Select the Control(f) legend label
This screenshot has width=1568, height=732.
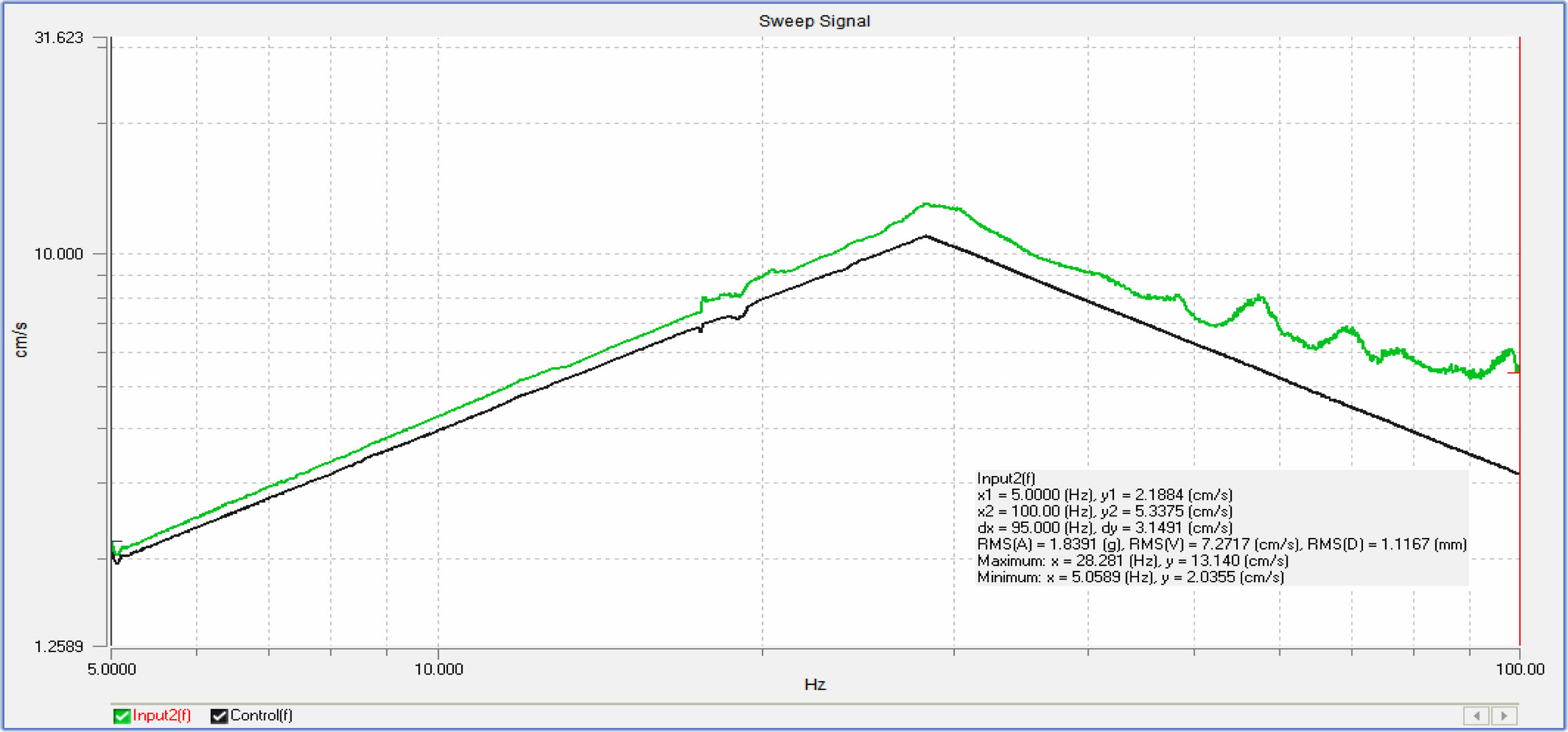pos(261,715)
